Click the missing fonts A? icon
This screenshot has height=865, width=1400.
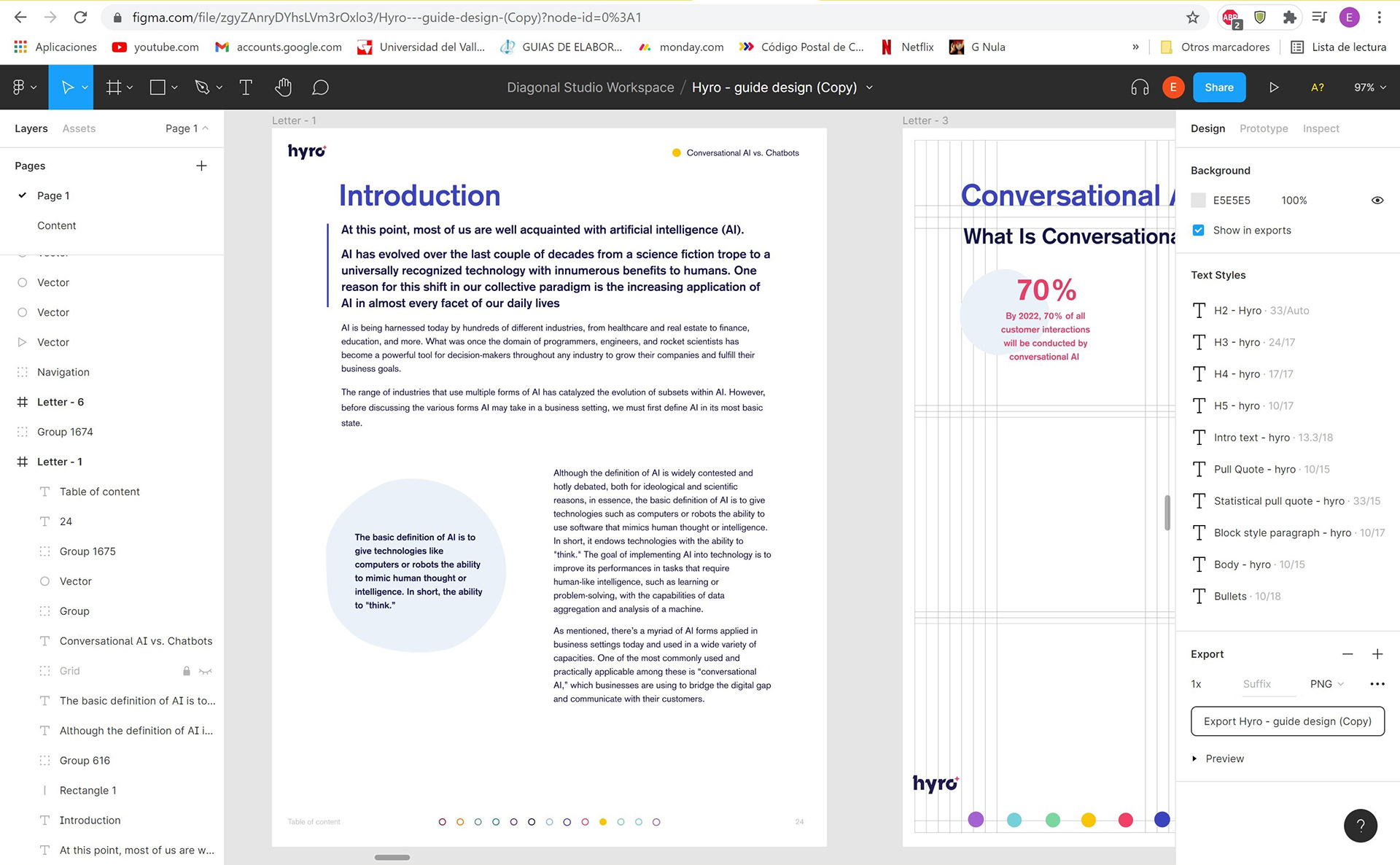[1318, 88]
